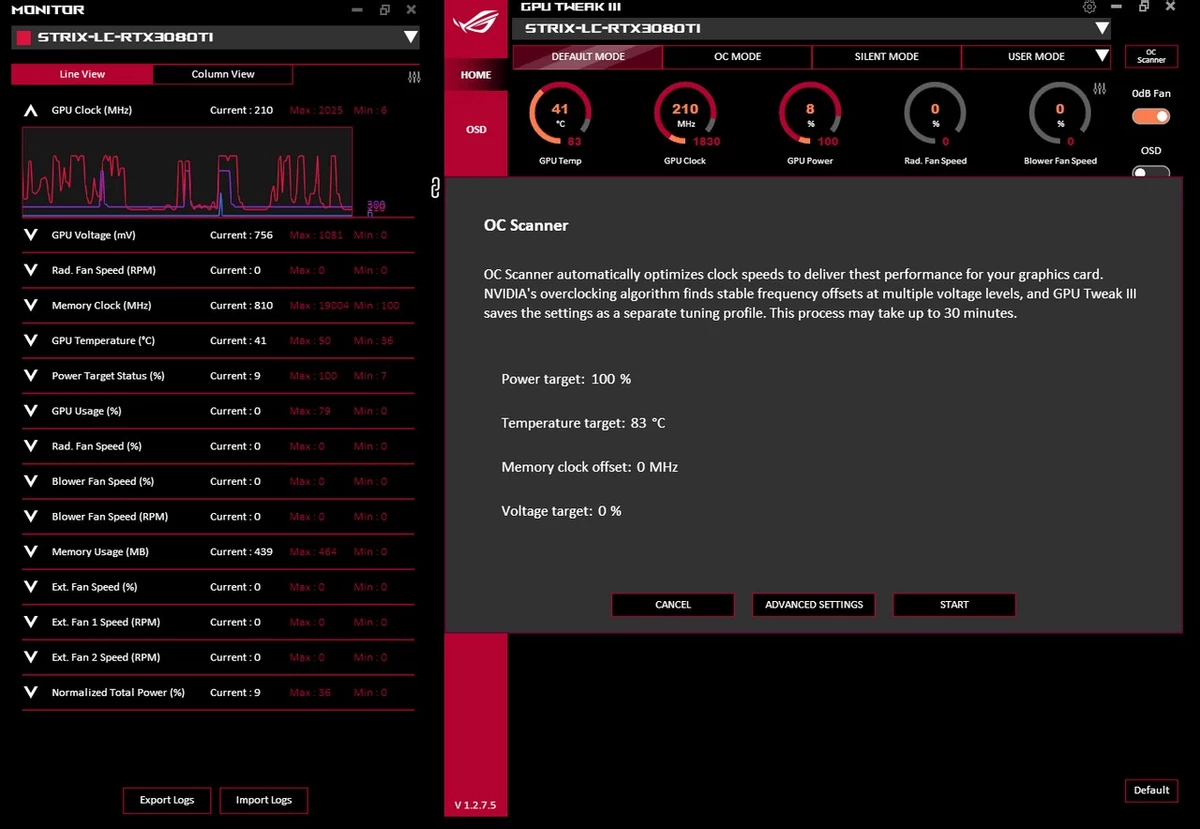Click the OC Scanner dialog heading
This screenshot has width=1200, height=829.
[x=526, y=225]
